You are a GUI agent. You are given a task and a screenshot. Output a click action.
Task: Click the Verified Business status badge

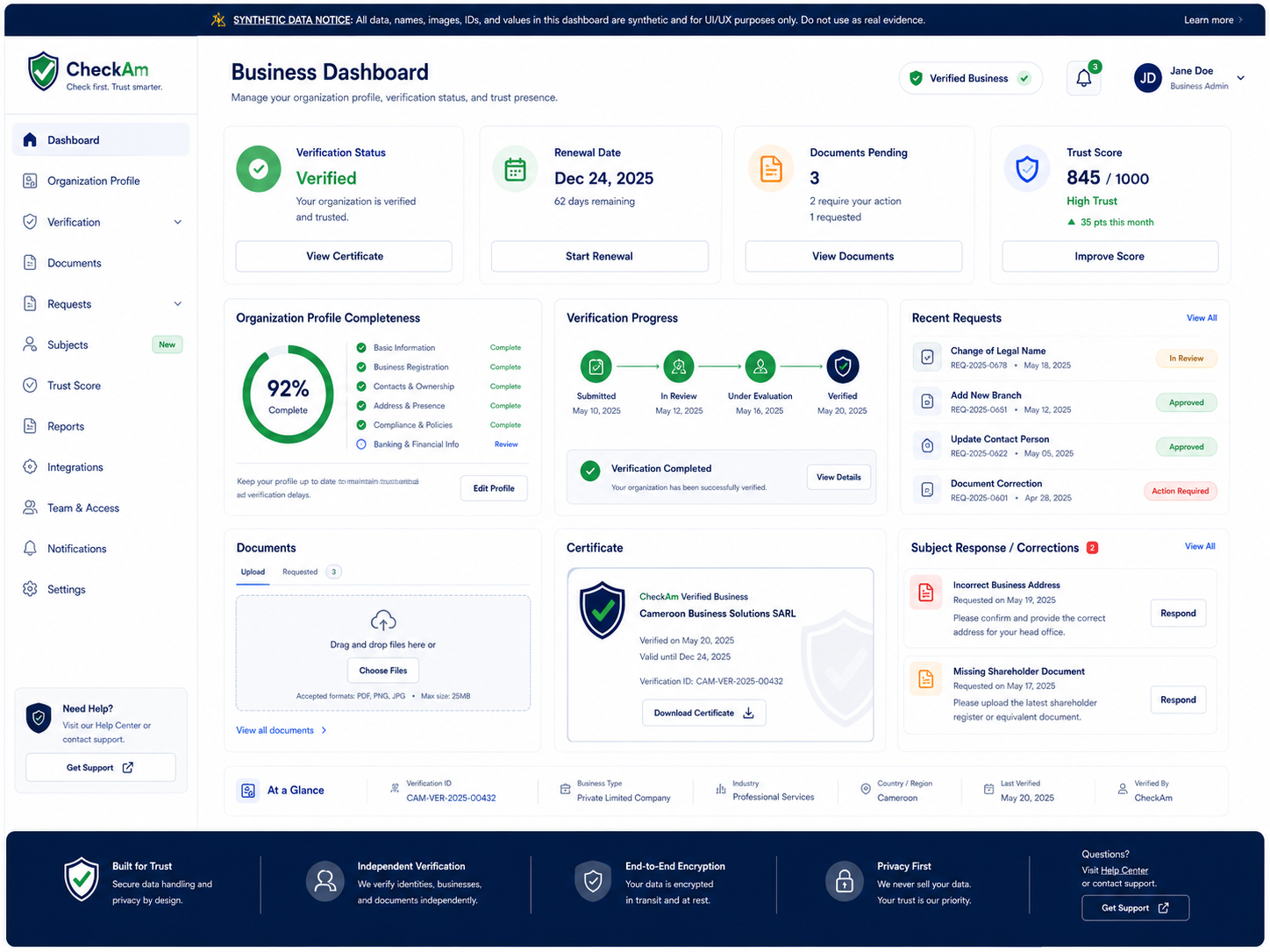coord(970,78)
